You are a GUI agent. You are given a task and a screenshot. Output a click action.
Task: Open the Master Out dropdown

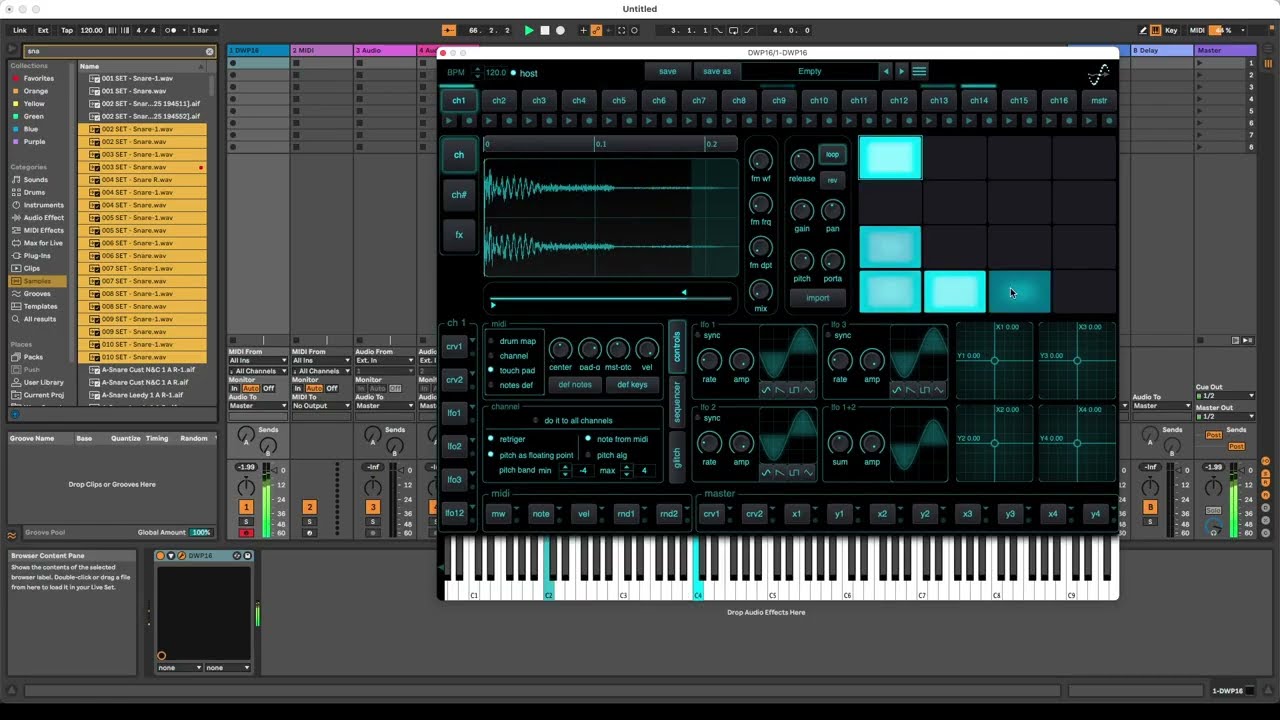tap(1225, 416)
